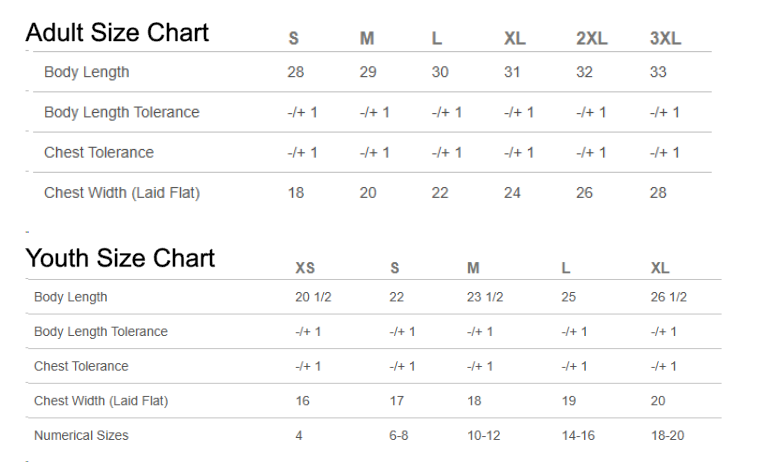Click youth Chest Tolerance row label
This screenshot has height=462, width=760.
pyautogui.click(x=81, y=366)
